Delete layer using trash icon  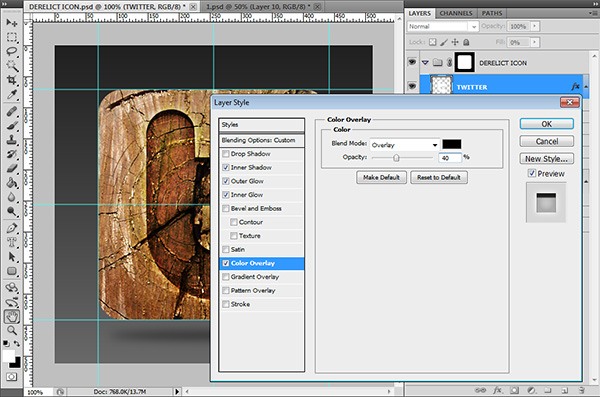(582, 390)
